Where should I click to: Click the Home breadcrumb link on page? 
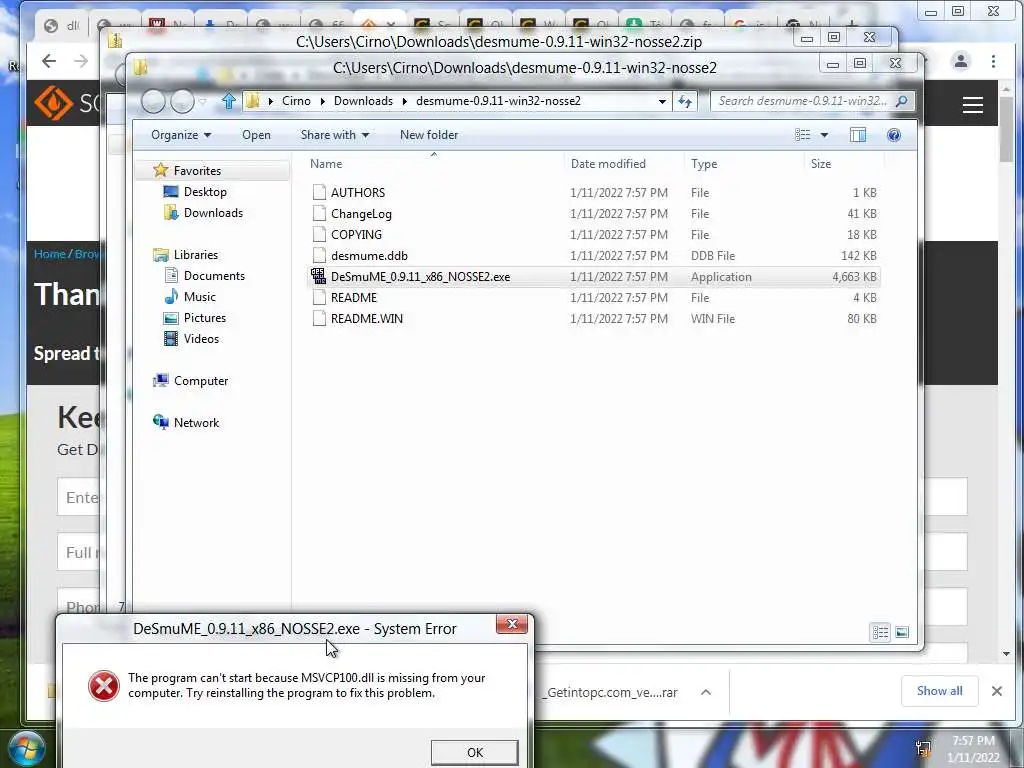click(50, 254)
